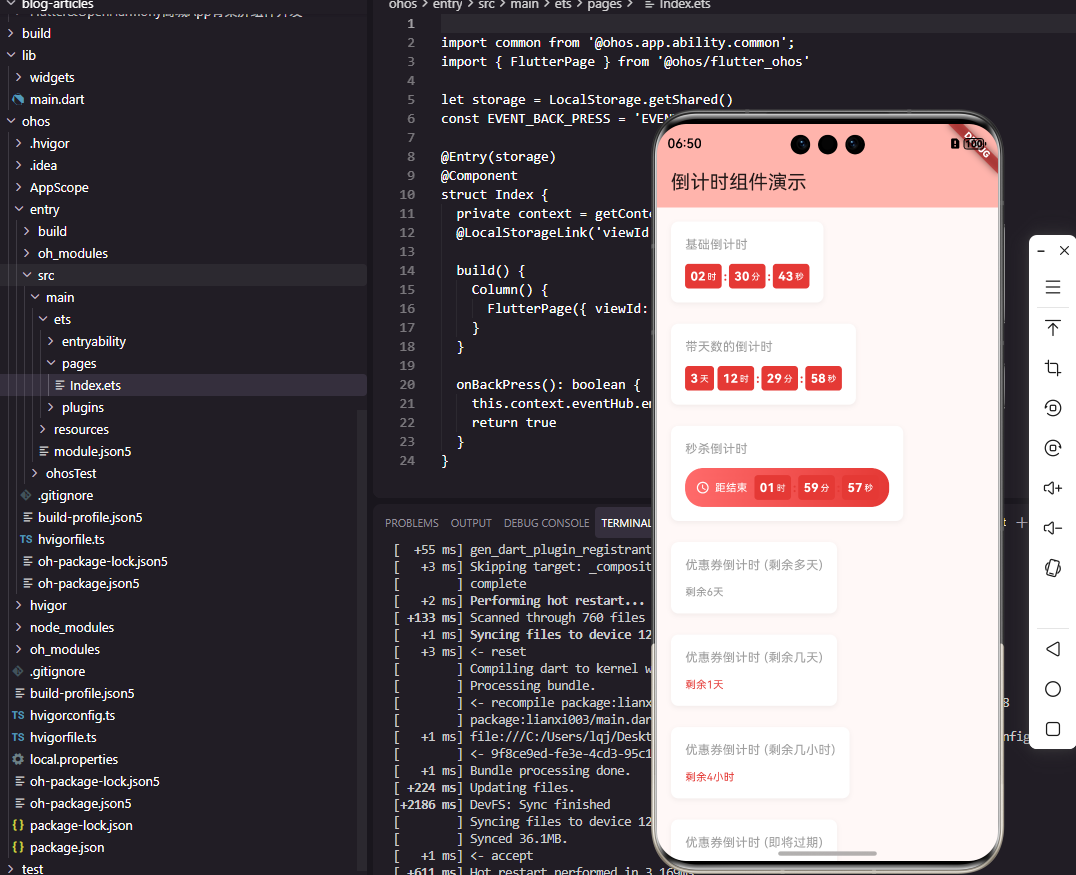Screen dimensions: 1076x875
Task: Close the emulator toolbar panel
Action: 1064,250
